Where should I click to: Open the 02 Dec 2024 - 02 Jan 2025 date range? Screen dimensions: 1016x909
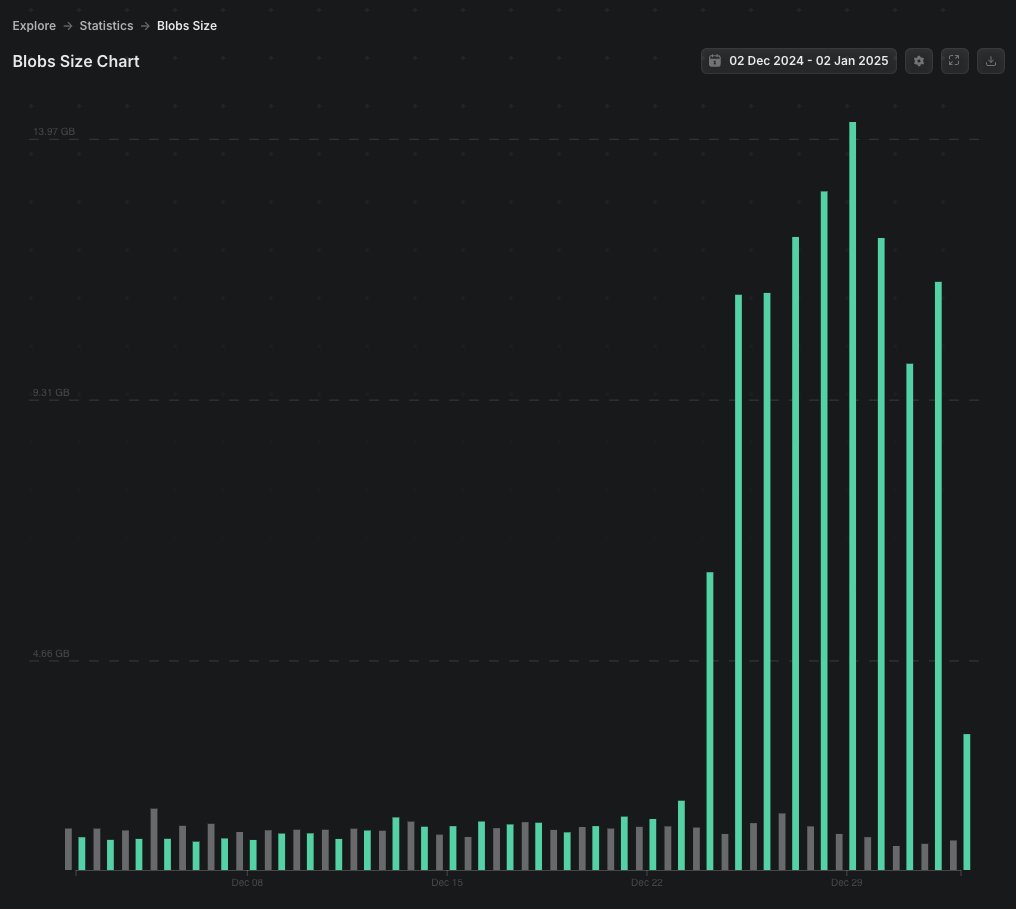pyautogui.click(x=798, y=61)
